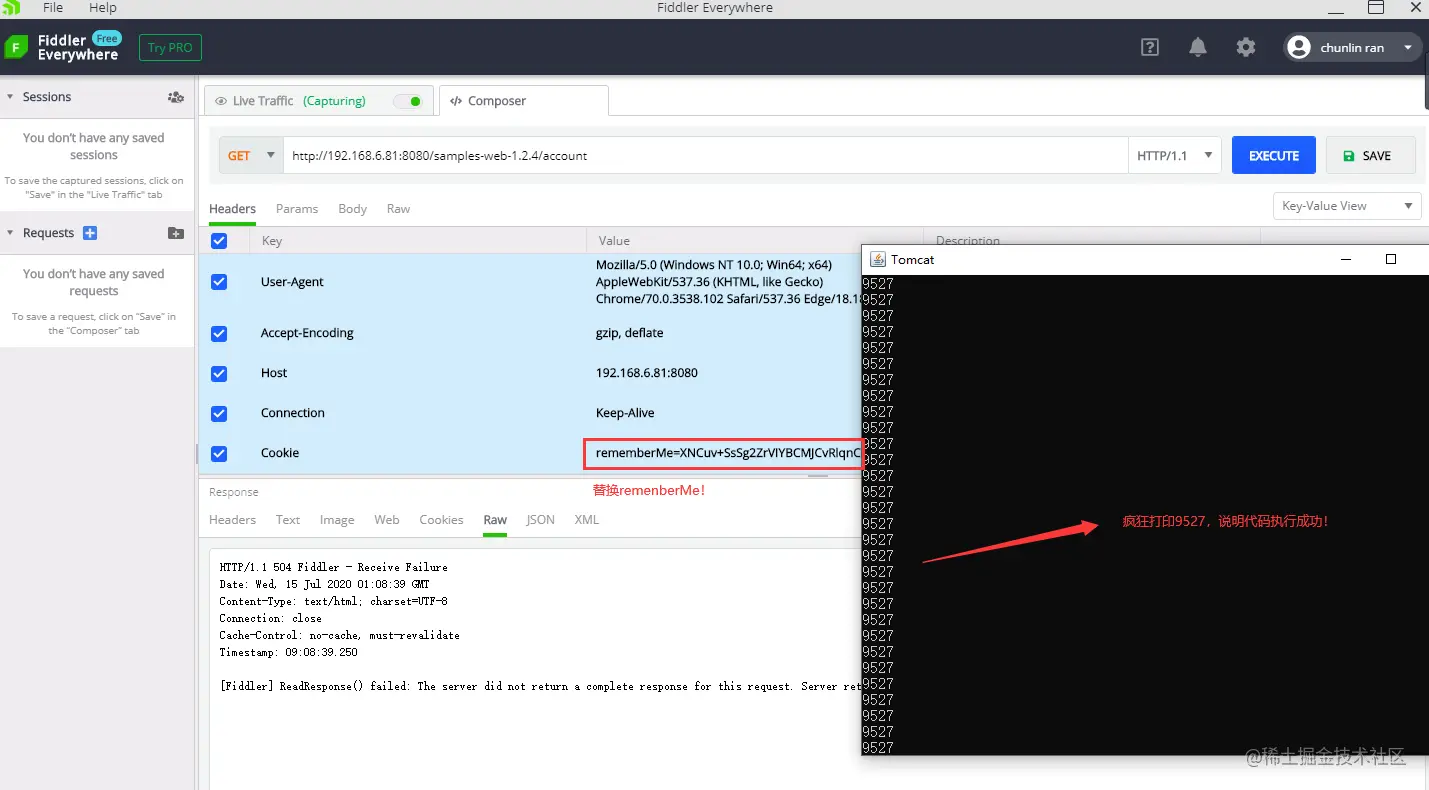Uncheck the Accept-Encoding header checkbox

click(219, 333)
